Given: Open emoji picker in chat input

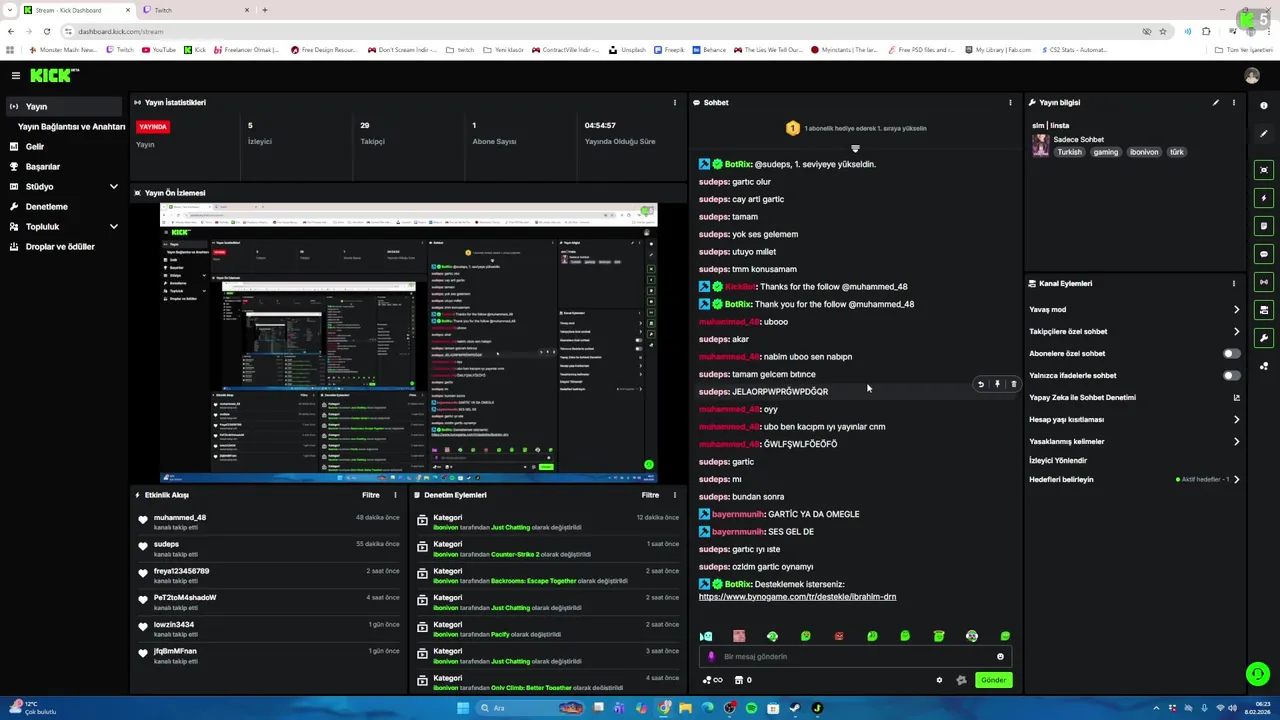Looking at the screenshot, I should (x=1000, y=657).
